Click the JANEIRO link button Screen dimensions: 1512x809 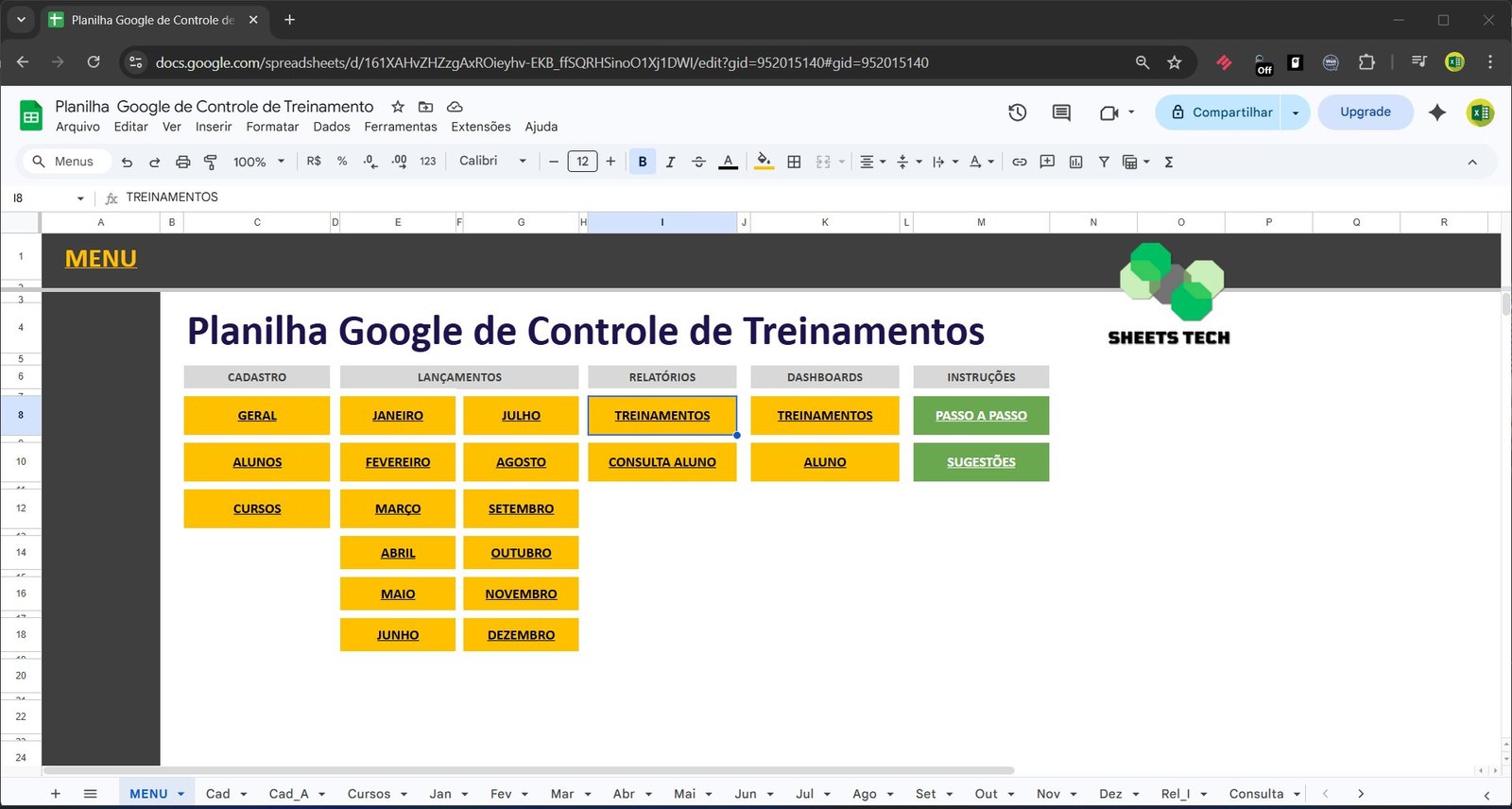pyautogui.click(x=398, y=416)
